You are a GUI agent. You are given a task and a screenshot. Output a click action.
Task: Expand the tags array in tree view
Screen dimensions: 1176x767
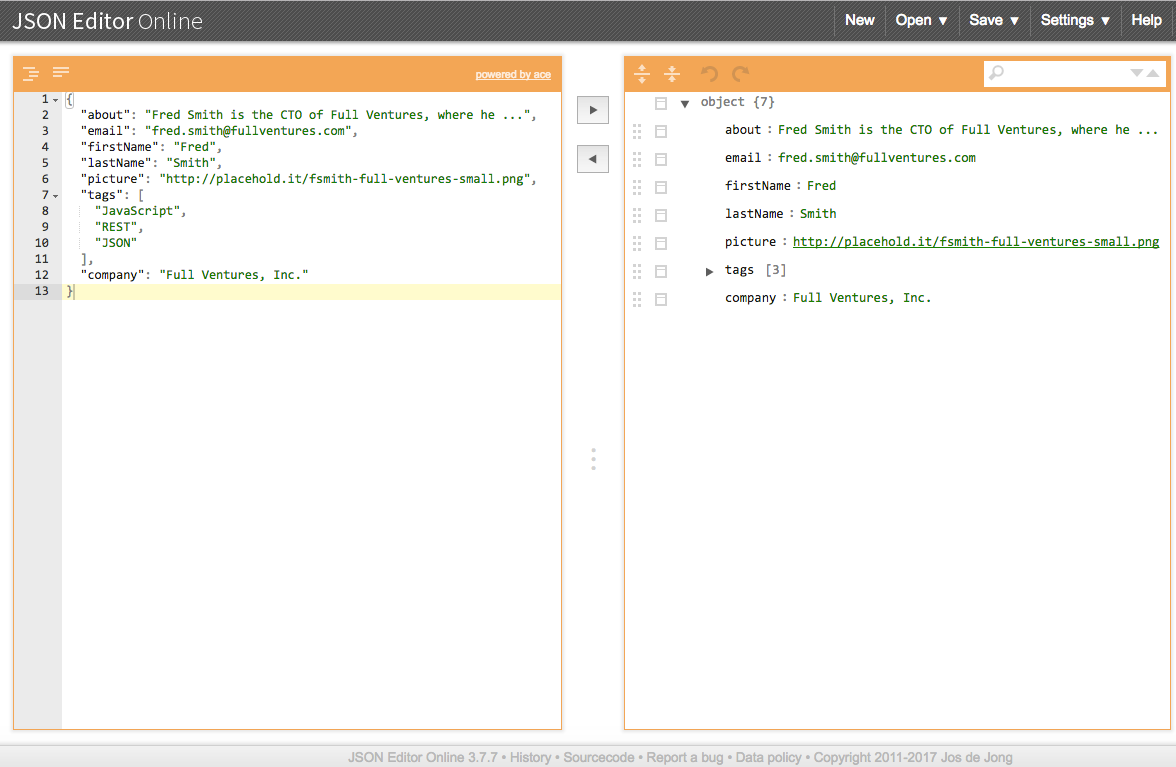tap(710, 270)
